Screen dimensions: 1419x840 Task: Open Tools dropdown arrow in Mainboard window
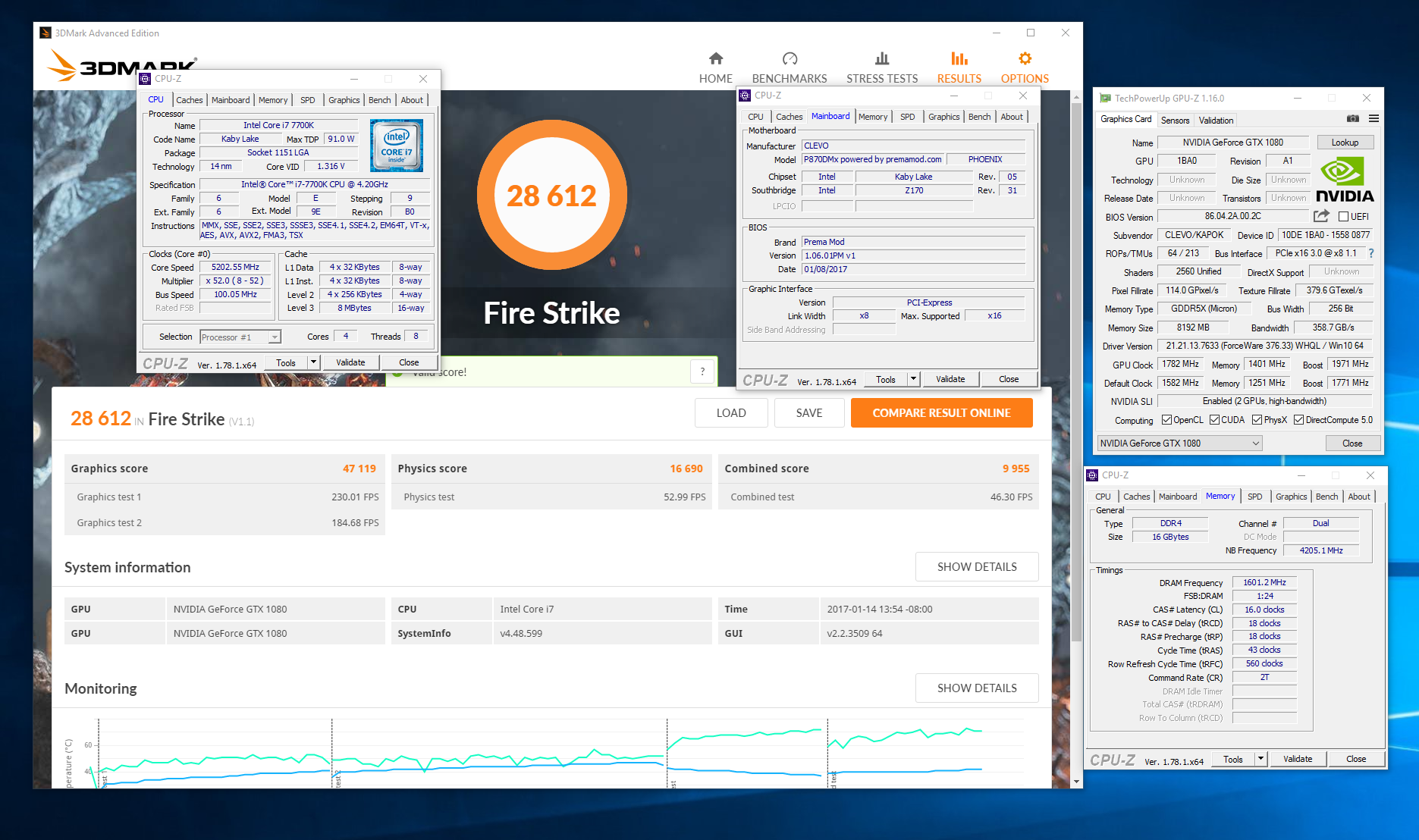913,379
